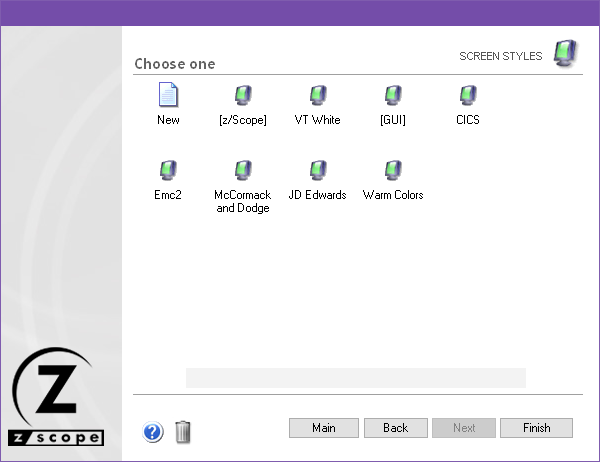Click the 'CICS' label text

click(468, 120)
